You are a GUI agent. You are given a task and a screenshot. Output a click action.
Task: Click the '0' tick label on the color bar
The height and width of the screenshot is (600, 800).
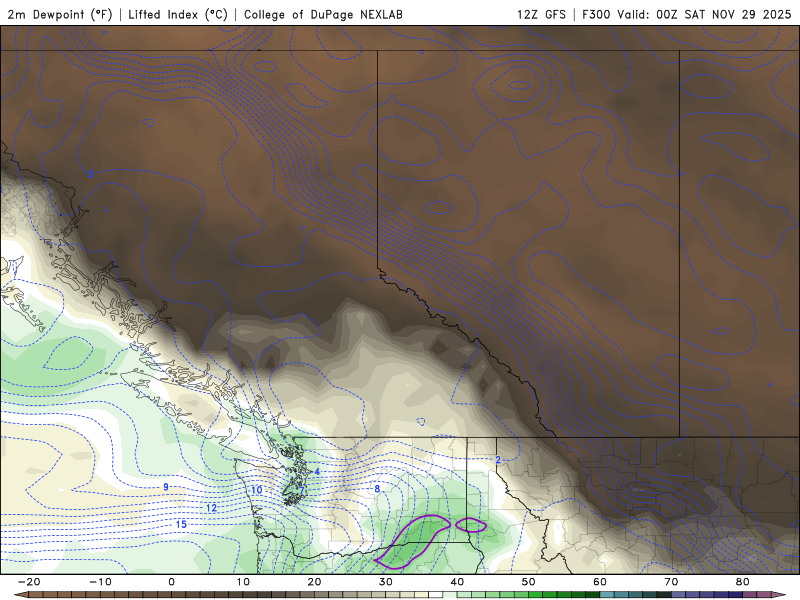(171, 582)
